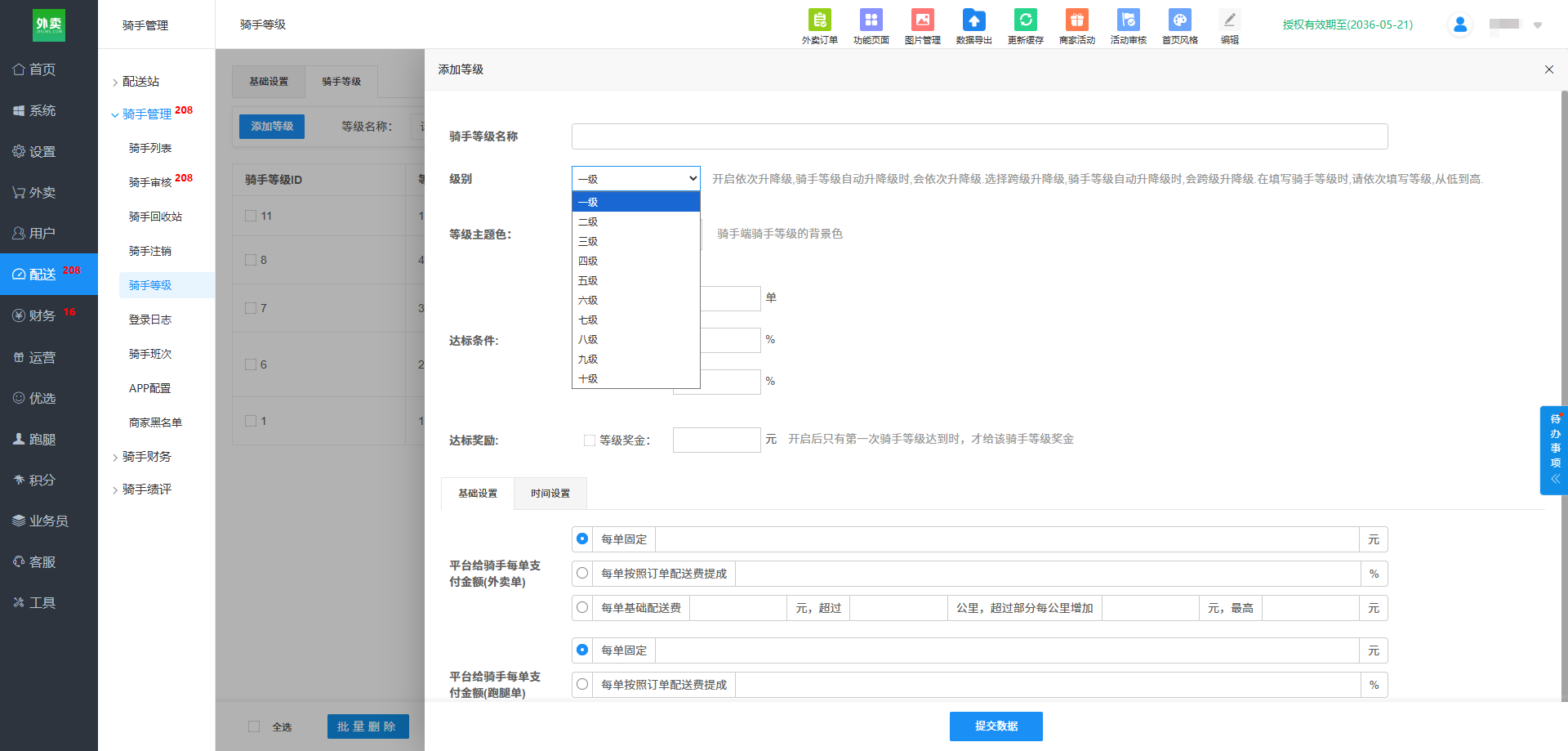Open the 图片管理 toolbar icon
1568x751 pixels.
[x=922, y=26]
